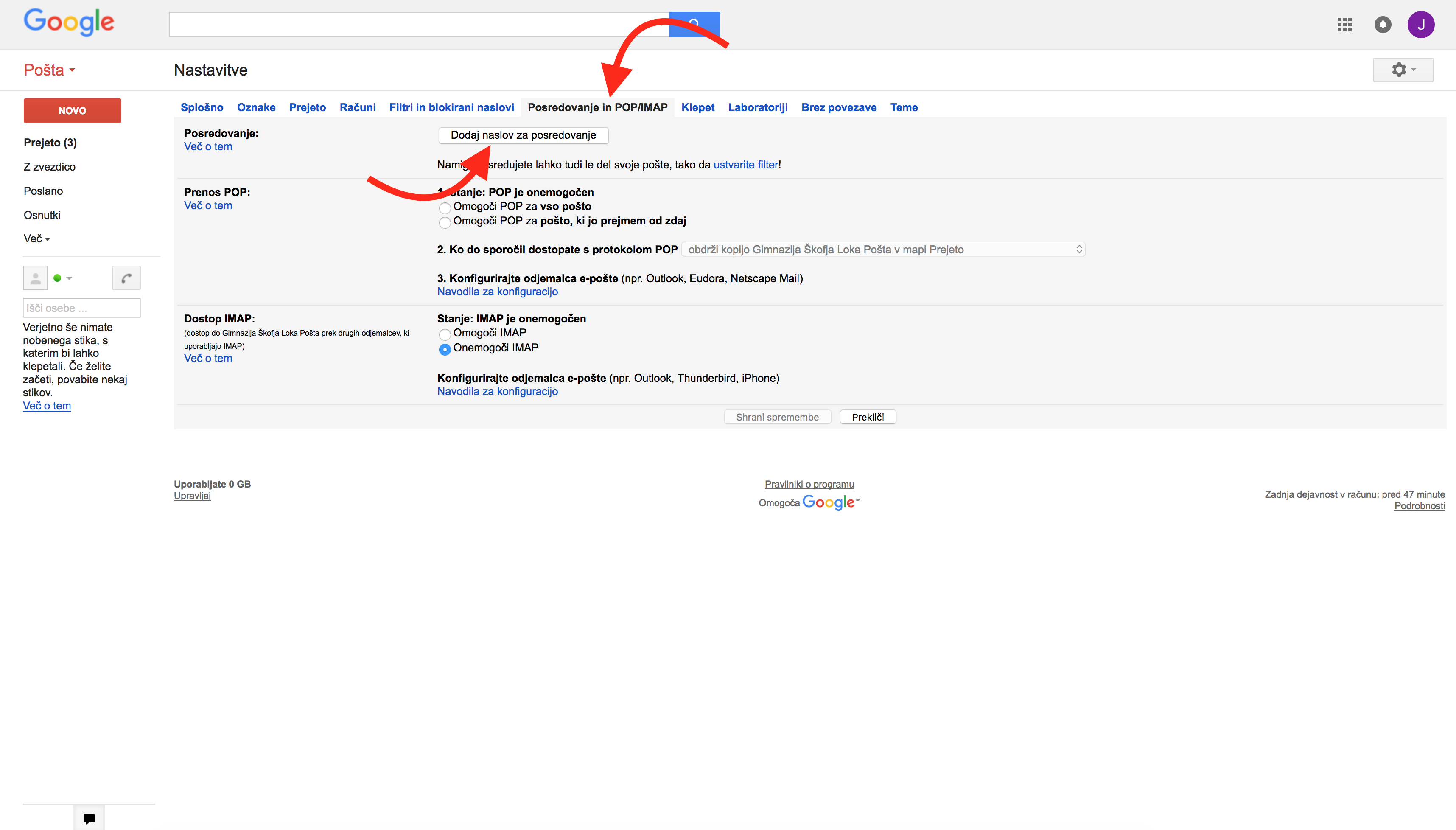Click the chat contact profile picture
The height and width of the screenshot is (830, 1456).
tap(35, 278)
